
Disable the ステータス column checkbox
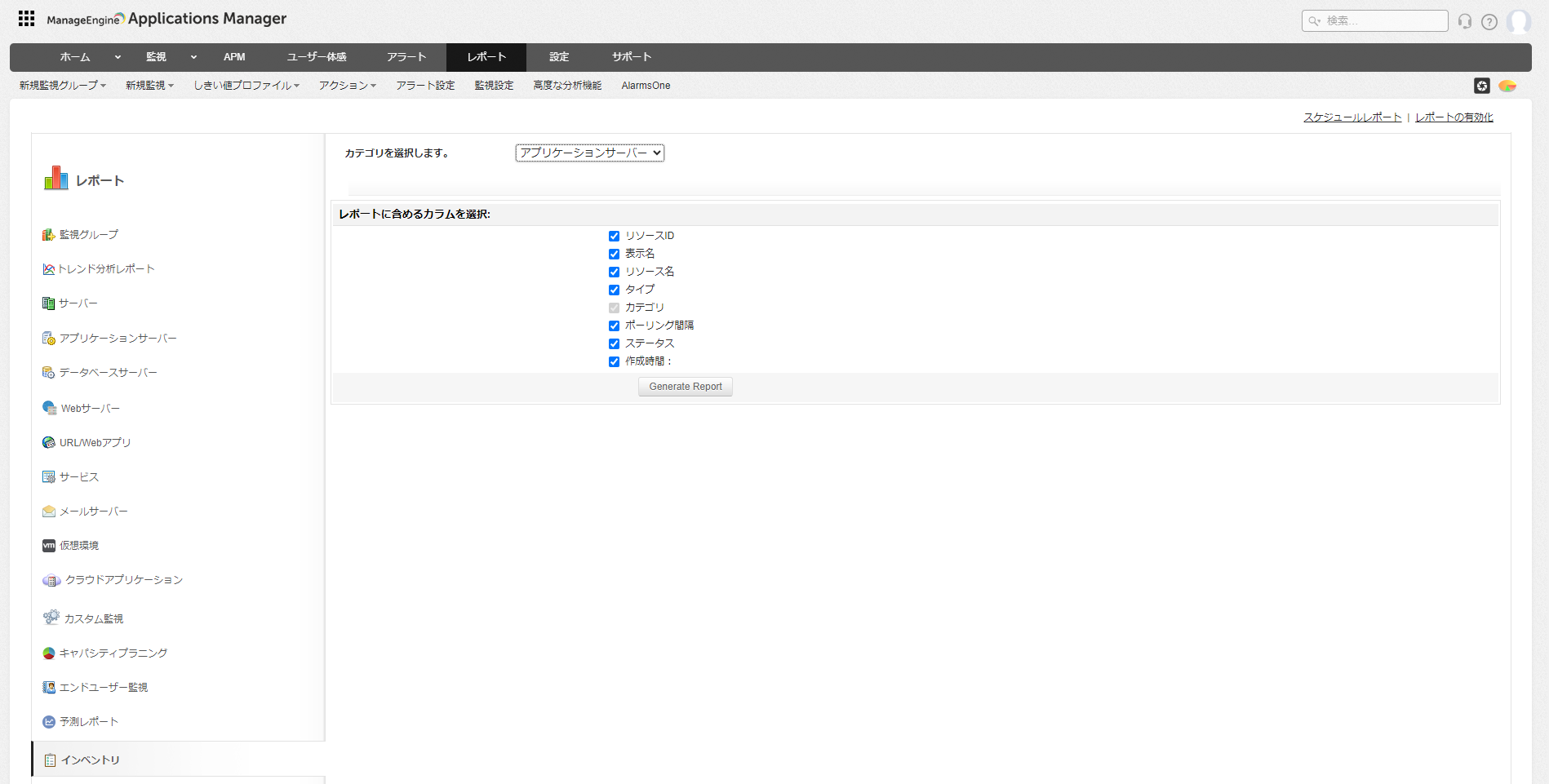tap(614, 344)
